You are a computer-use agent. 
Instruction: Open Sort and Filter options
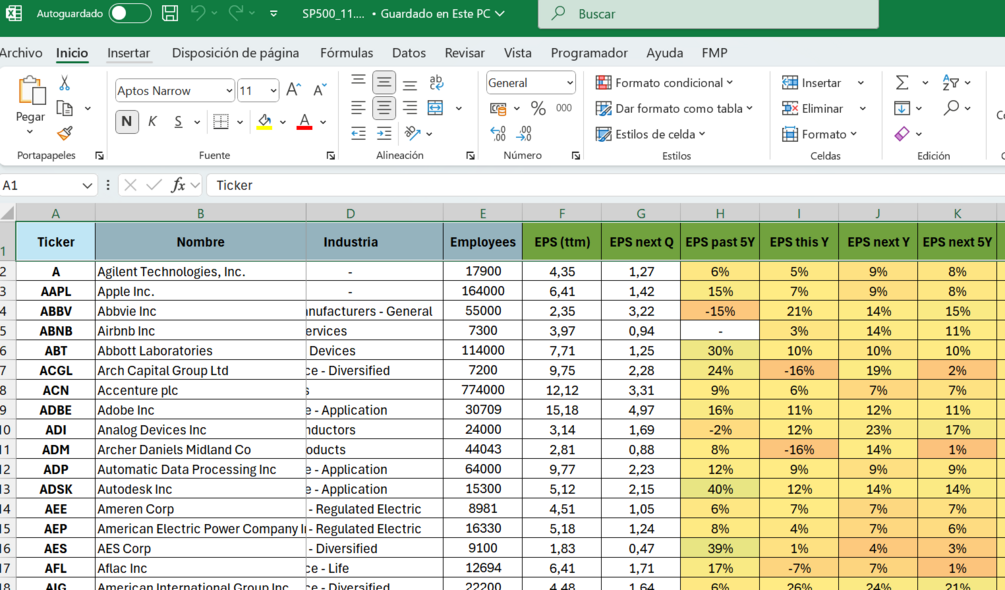pyautogui.click(x=951, y=83)
